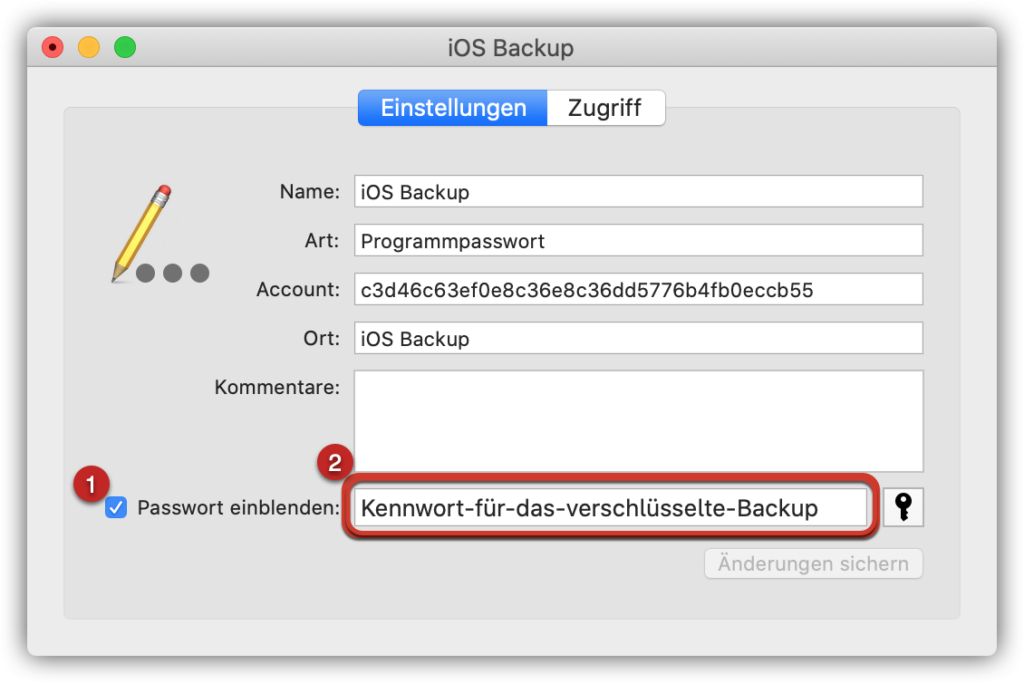Close the iOS Backup window
1024x683 pixels.
pyautogui.click(x=53, y=47)
